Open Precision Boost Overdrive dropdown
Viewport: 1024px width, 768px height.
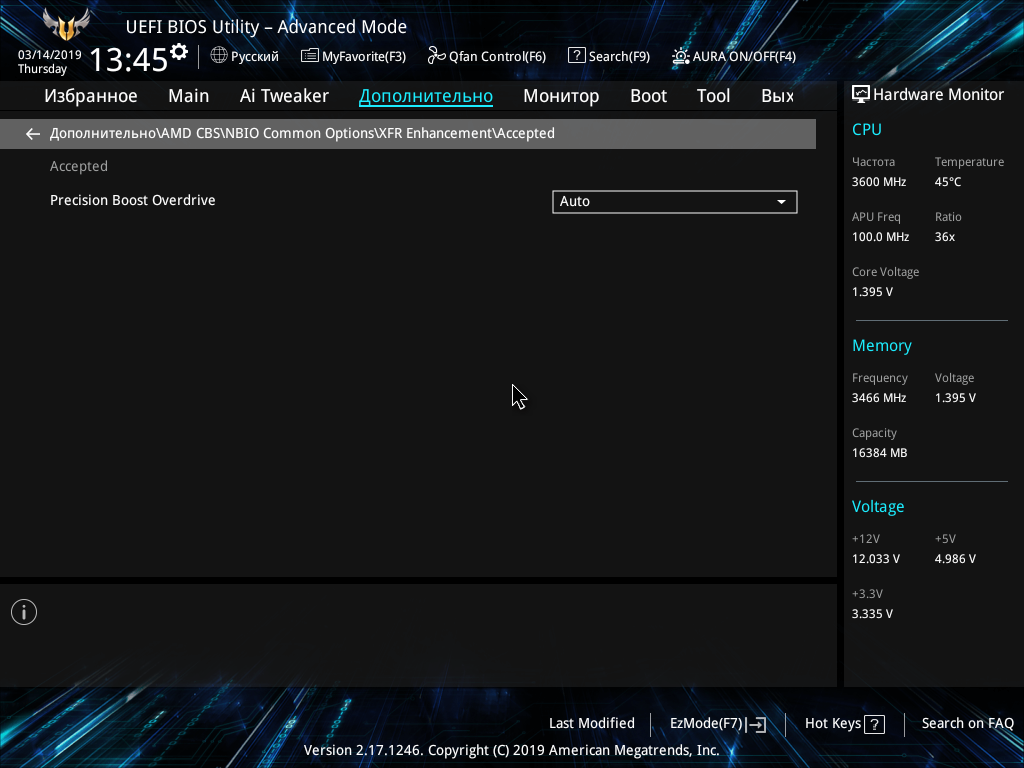pos(675,202)
